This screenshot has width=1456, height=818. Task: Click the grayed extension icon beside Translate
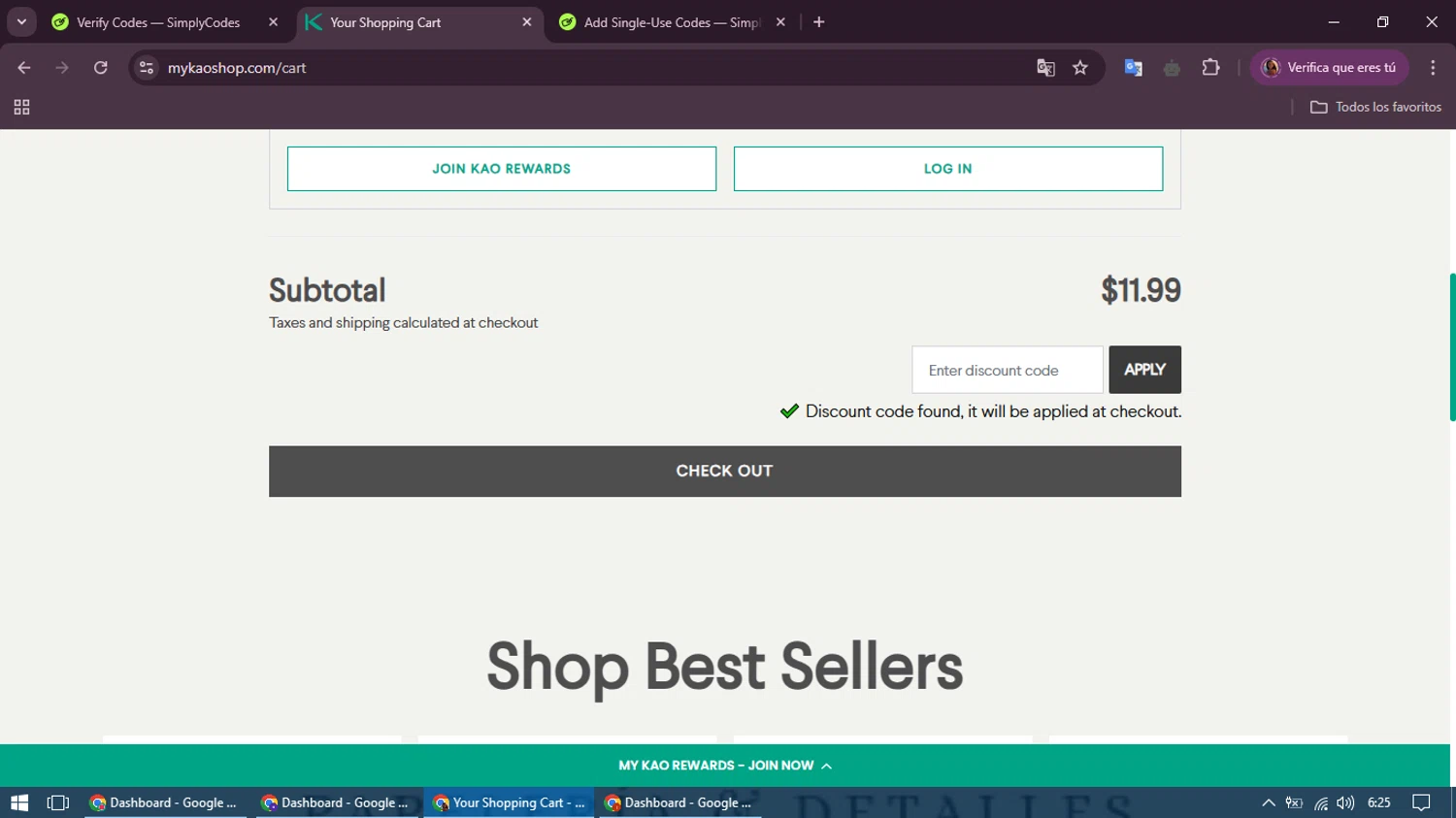pyautogui.click(x=1172, y=68)
